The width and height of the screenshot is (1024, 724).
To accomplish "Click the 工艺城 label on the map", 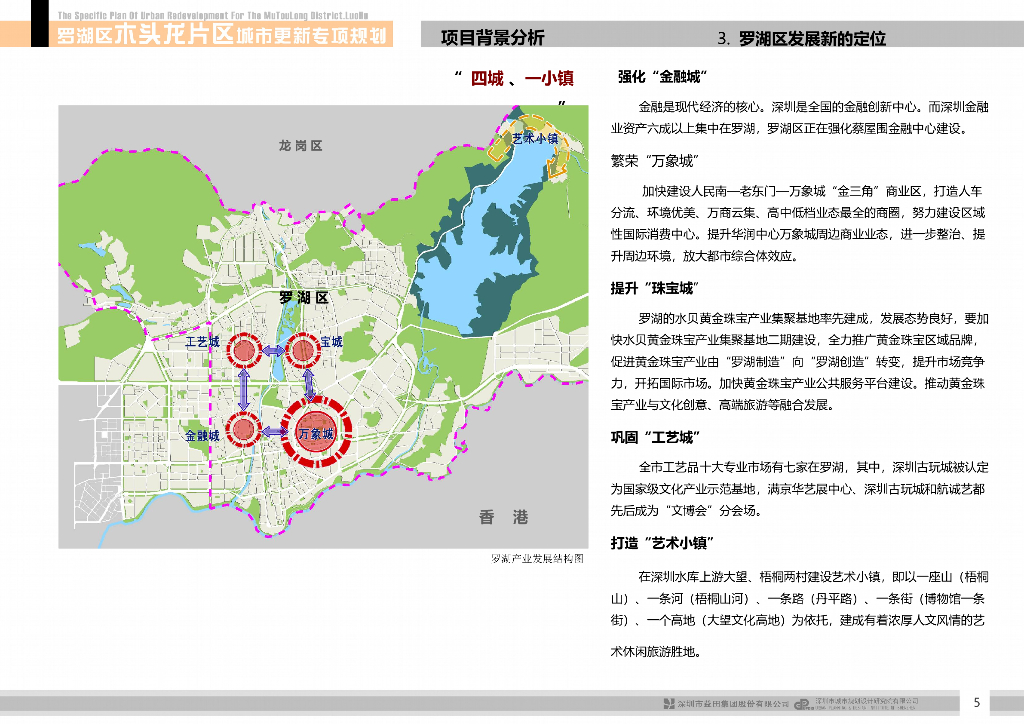I will (x=202, y=342).
